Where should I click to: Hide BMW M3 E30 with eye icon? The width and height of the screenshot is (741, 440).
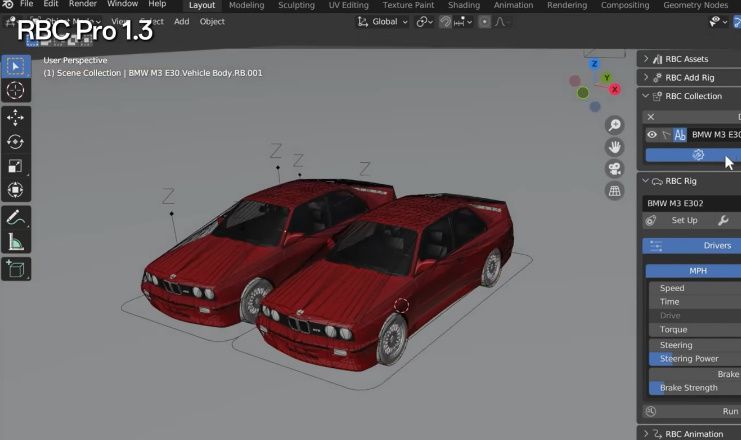coord(652,135)
